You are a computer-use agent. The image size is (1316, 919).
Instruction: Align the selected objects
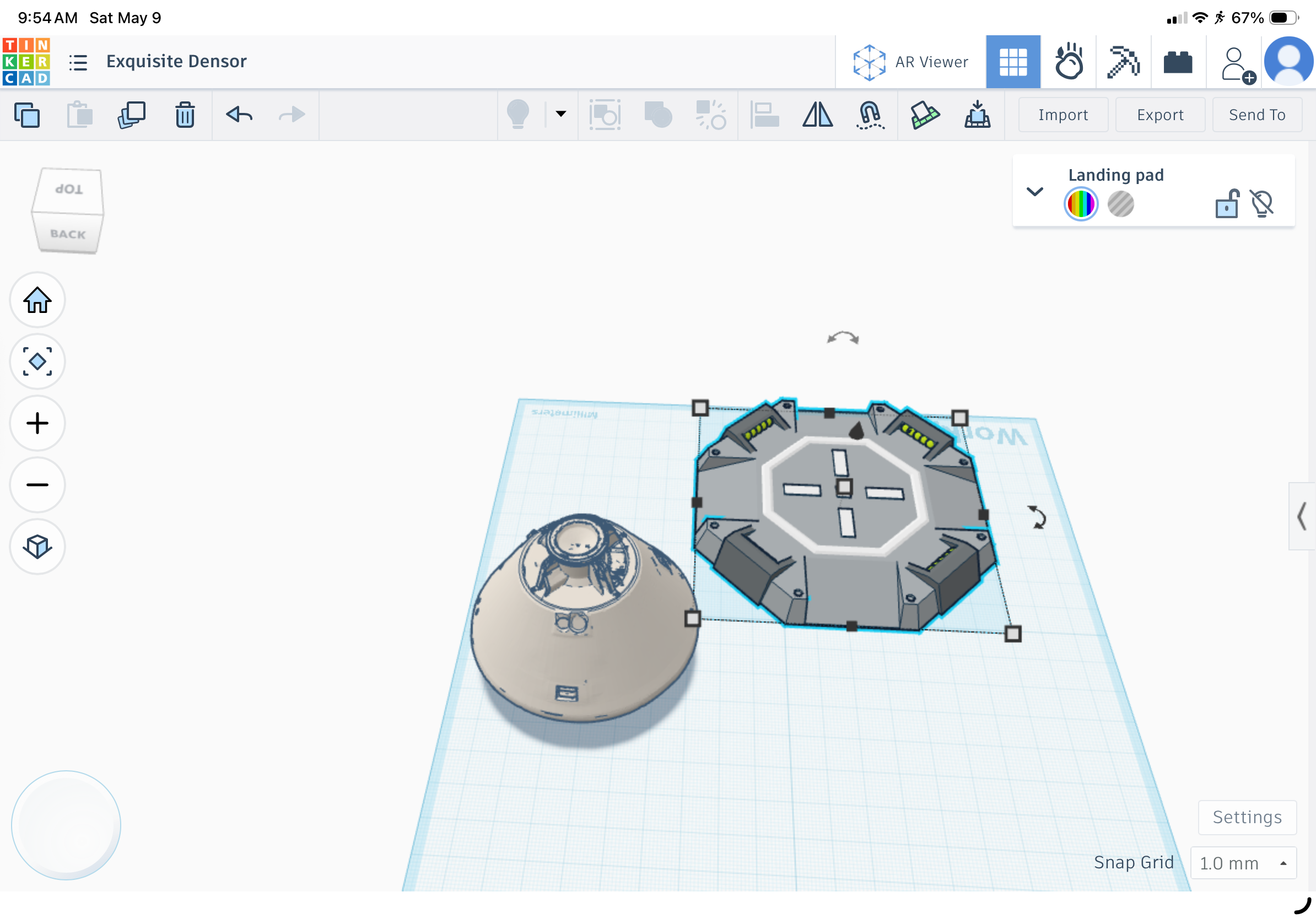764,115
